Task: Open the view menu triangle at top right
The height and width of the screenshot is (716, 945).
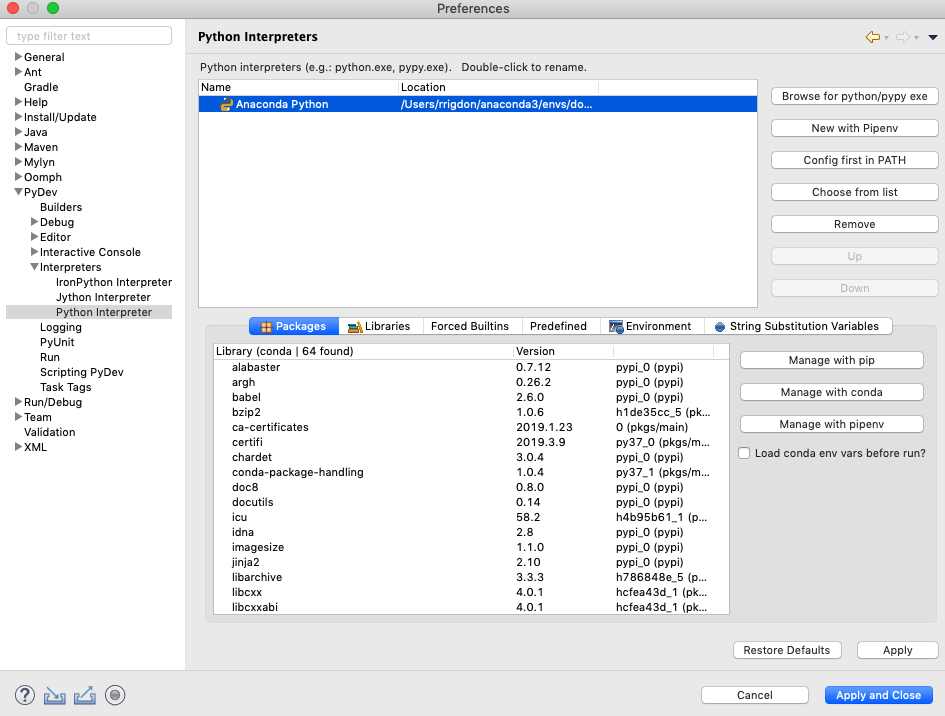Action: [932, 37]
